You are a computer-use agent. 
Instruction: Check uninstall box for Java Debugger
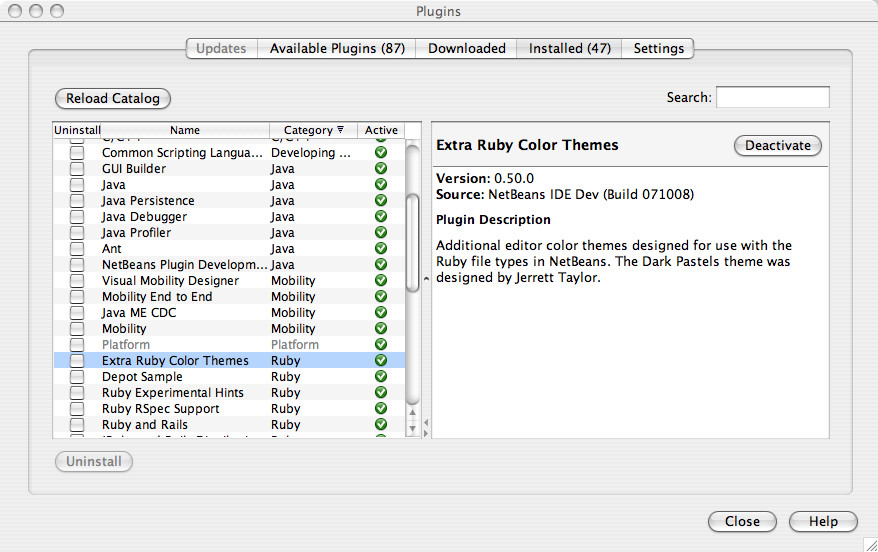(x=77, y=217)
